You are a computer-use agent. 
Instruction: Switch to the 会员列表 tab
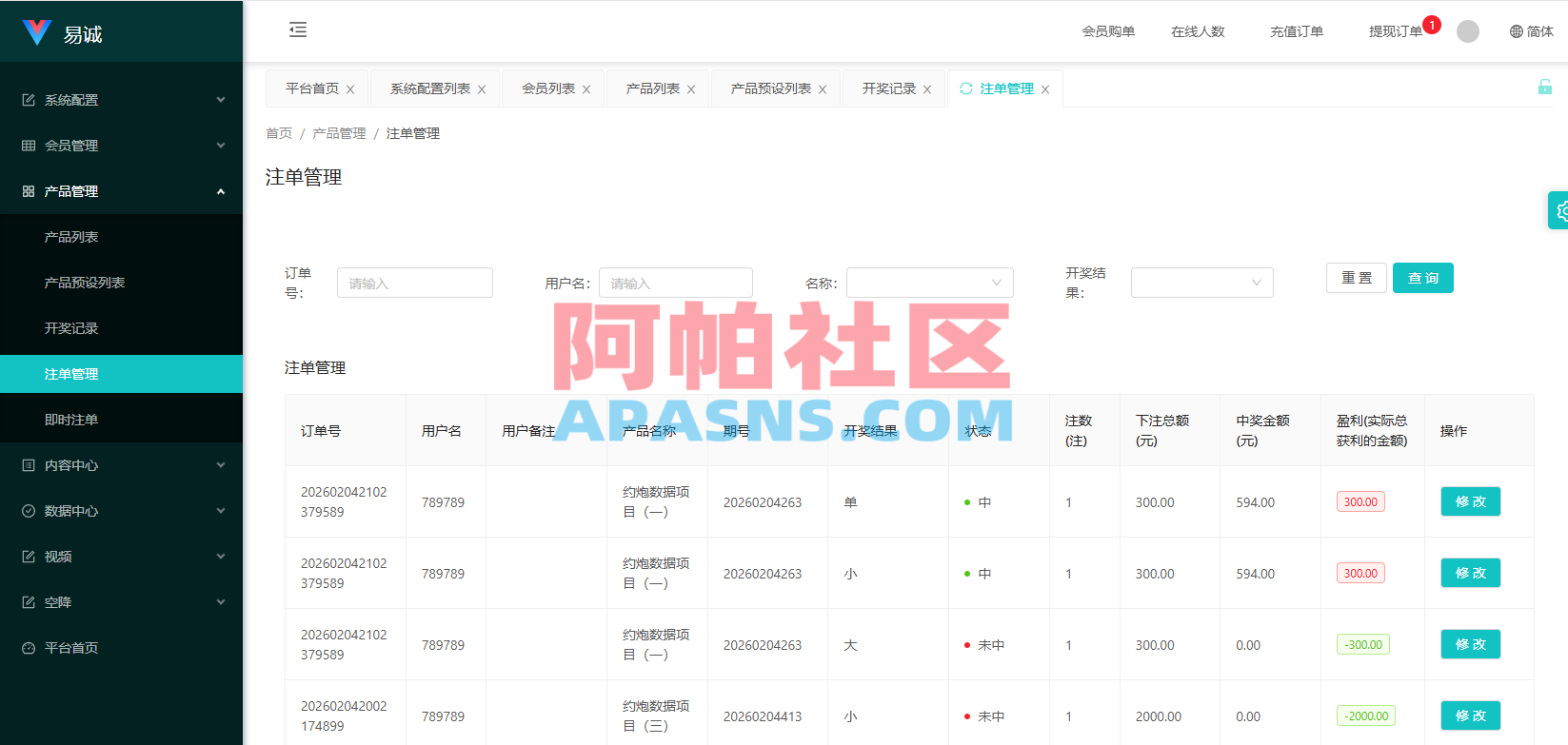548,88
